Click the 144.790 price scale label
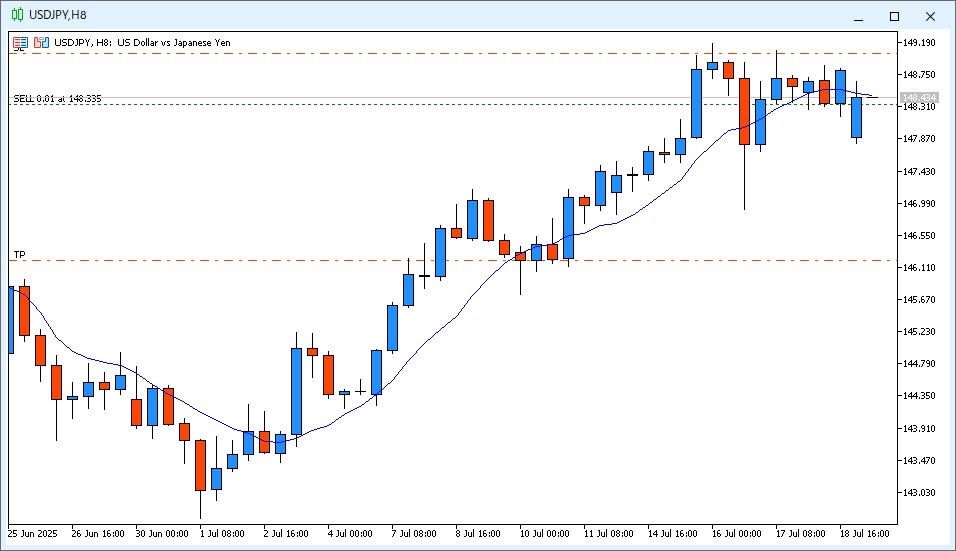 click(x=919, y=364)
